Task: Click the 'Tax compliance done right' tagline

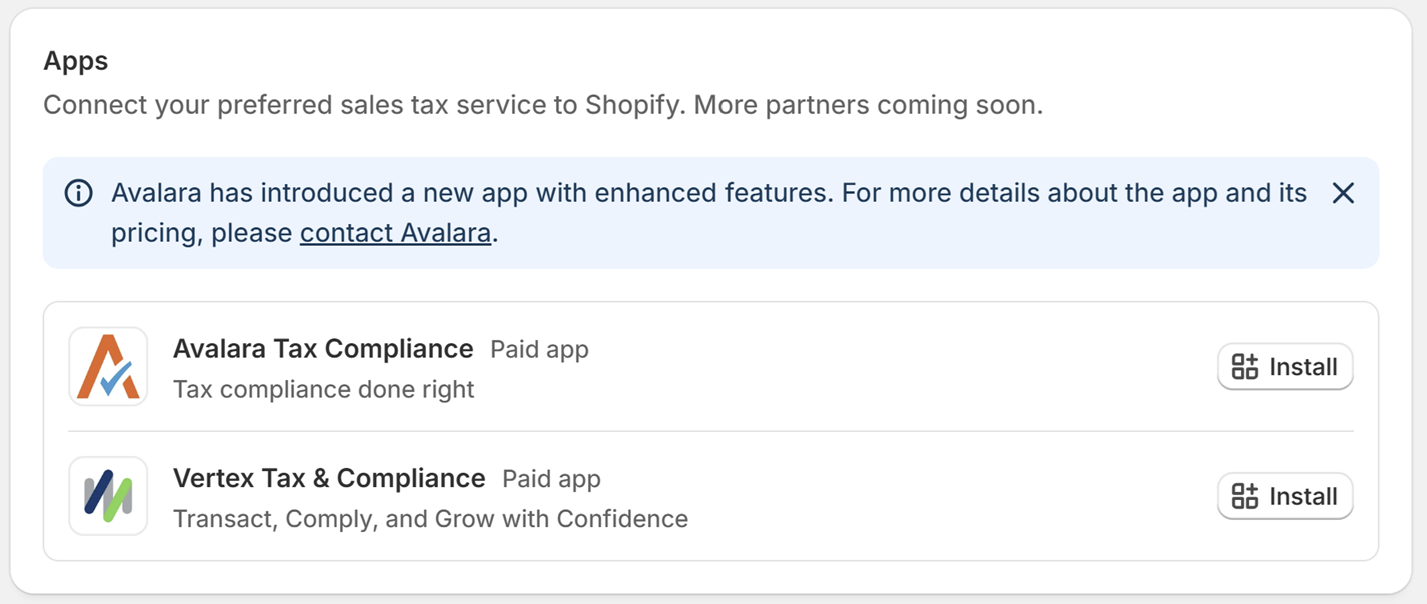Action: click(x=323, y=389)
